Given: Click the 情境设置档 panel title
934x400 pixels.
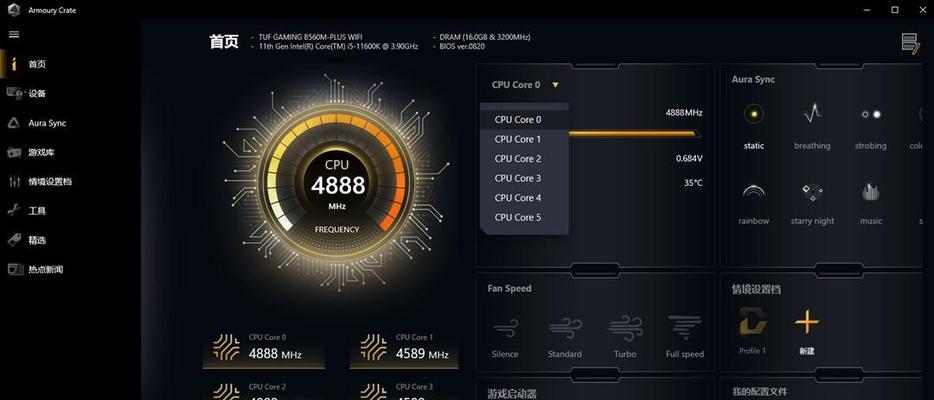Looking at the screenshot, I should (756, 289).
